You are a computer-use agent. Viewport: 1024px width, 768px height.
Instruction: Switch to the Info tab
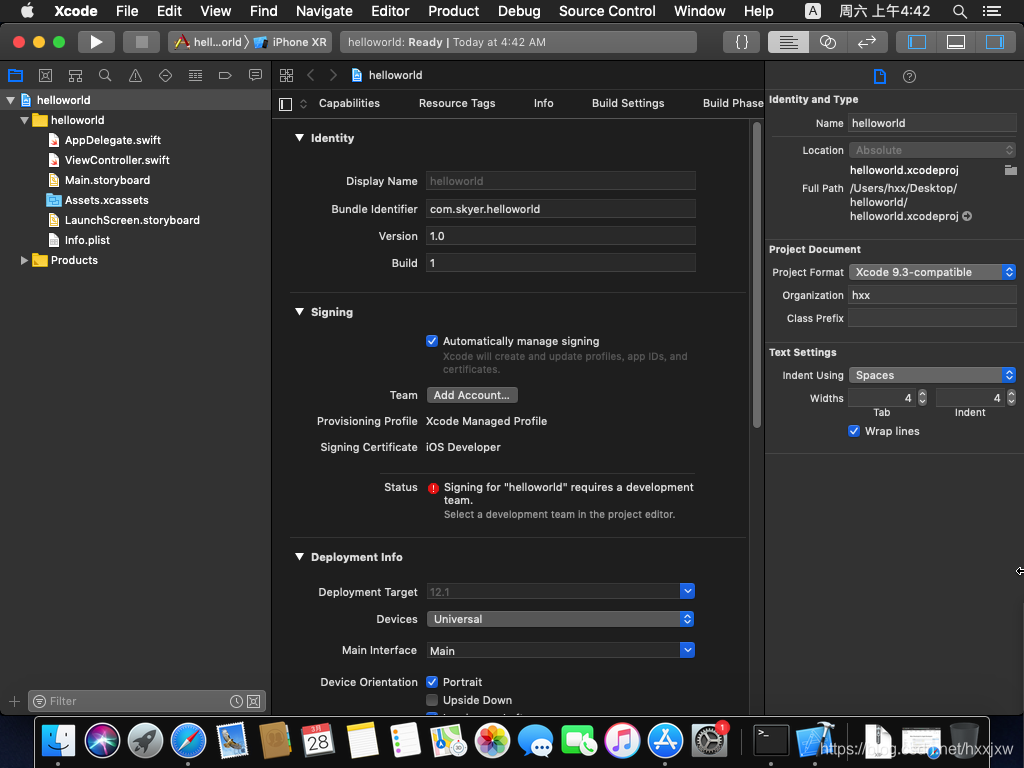(x=543, y=103)
